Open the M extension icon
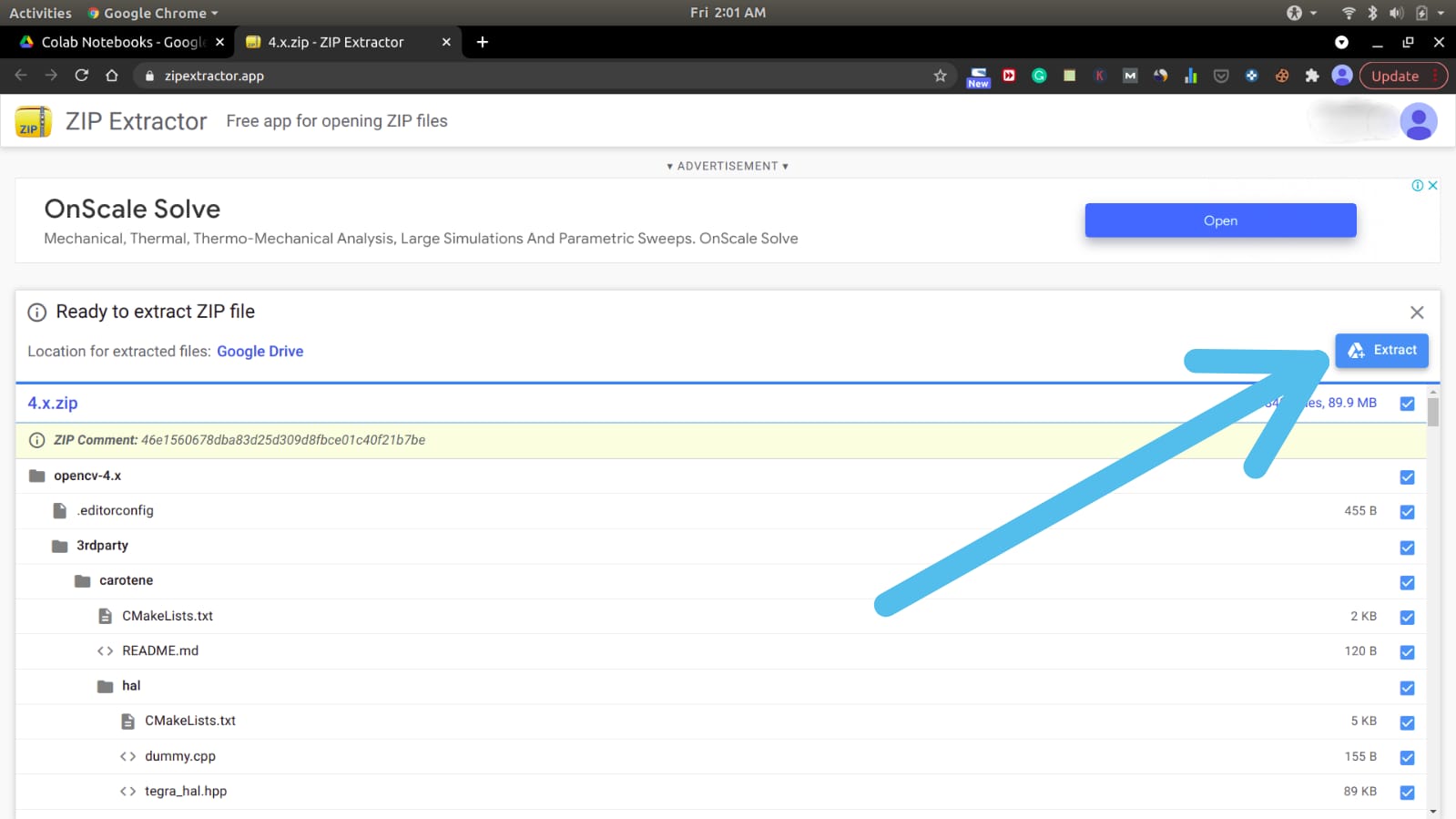1456x819 pixels. (x=1130, y=76)
